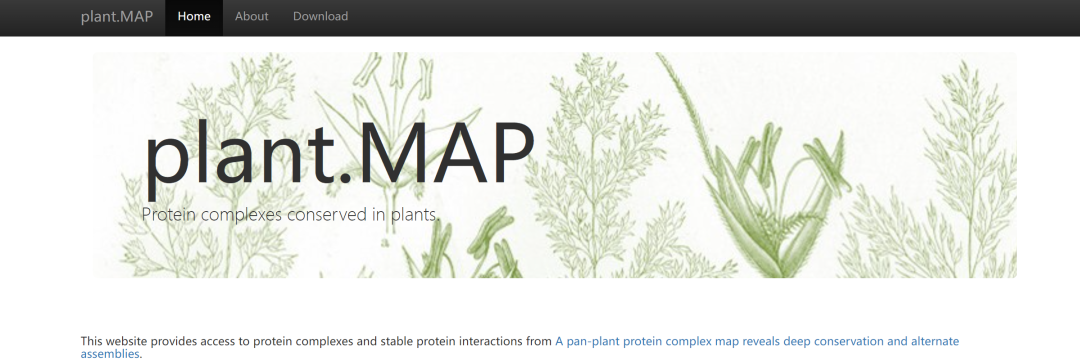The height and width of the screenshot is (361, 1080).
Task: Click the 'This website provides access' paragraph text
Action: (x=316, y=341)
